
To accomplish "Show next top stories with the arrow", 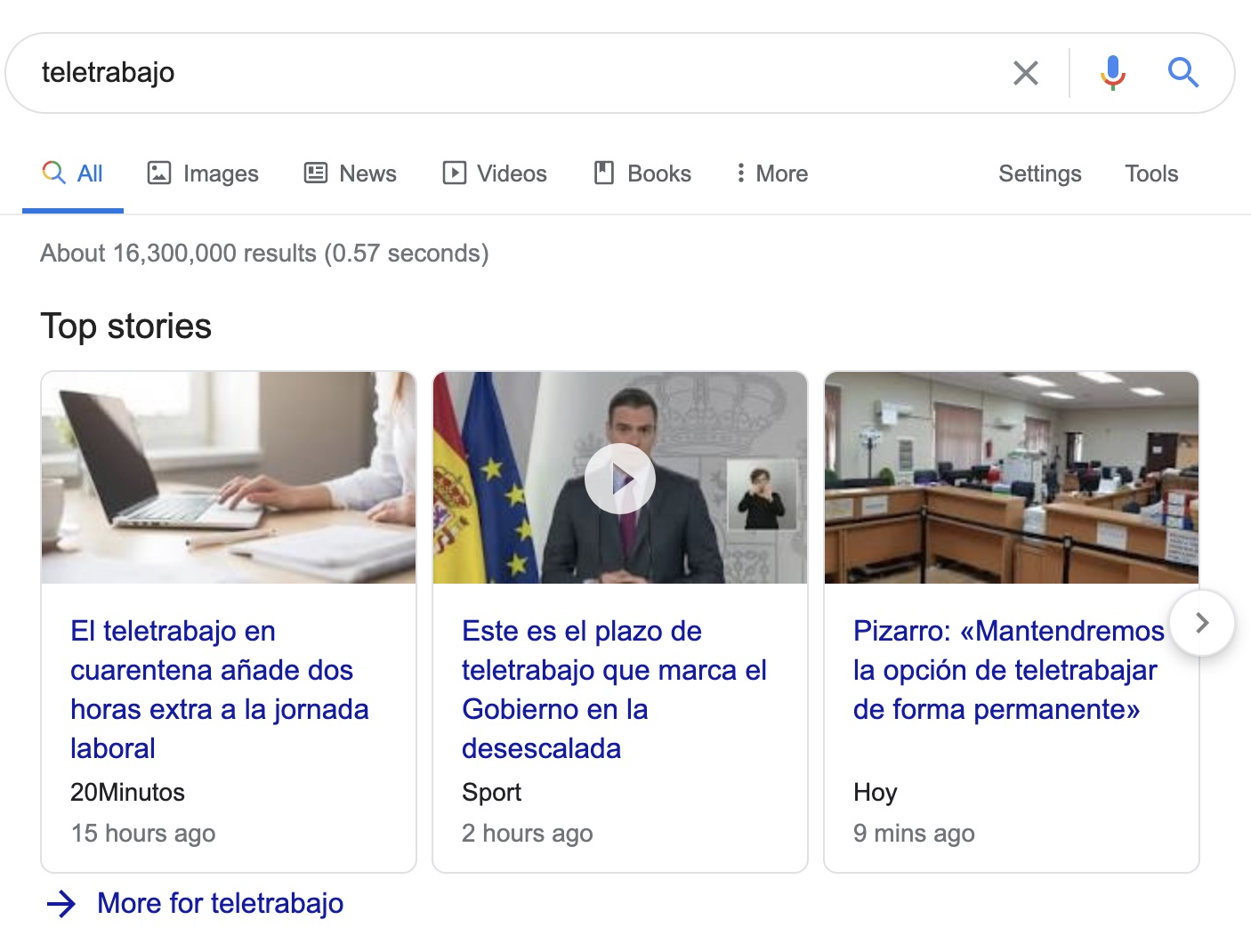I will [x=1202, y=623].
